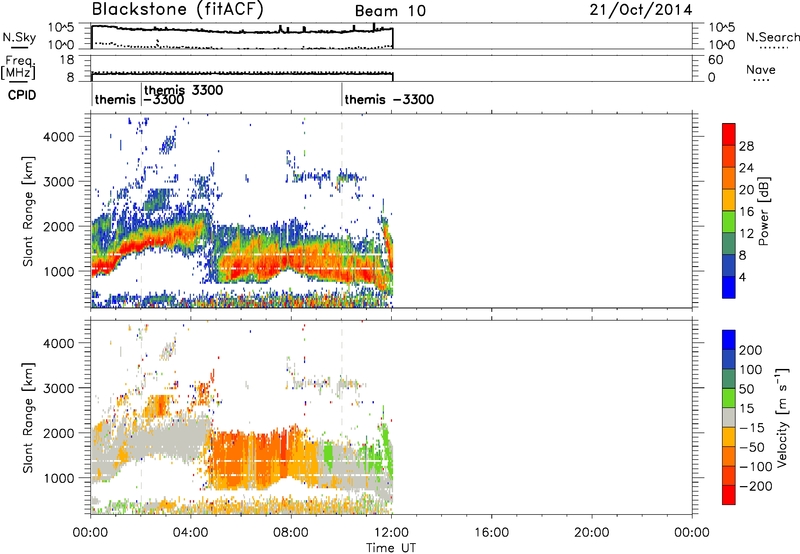
Task: Click the red top segment of Power colorbar
Action: [x=729, y=135]
